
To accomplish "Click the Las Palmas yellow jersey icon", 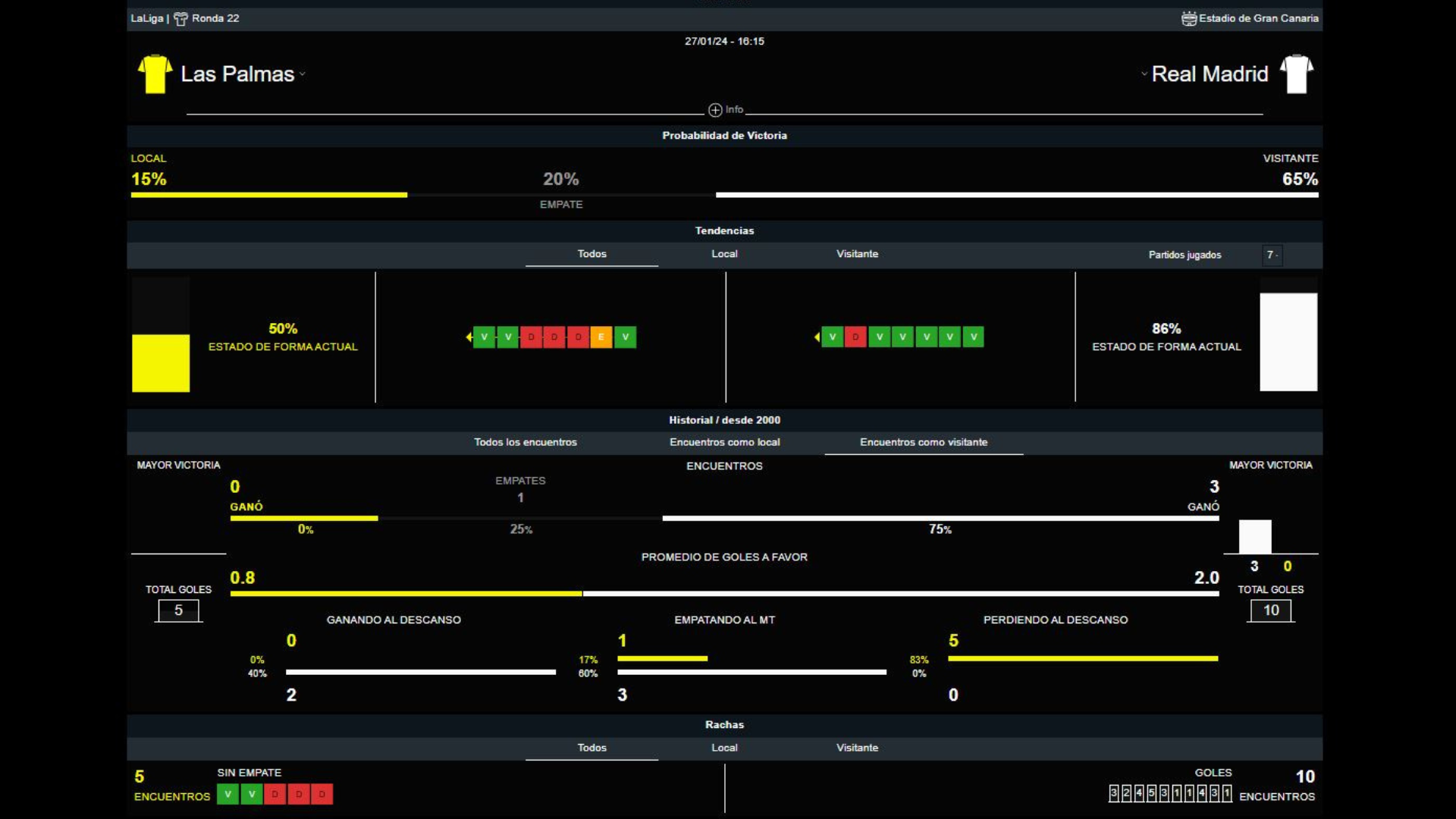I will click(x=155, y=74).
